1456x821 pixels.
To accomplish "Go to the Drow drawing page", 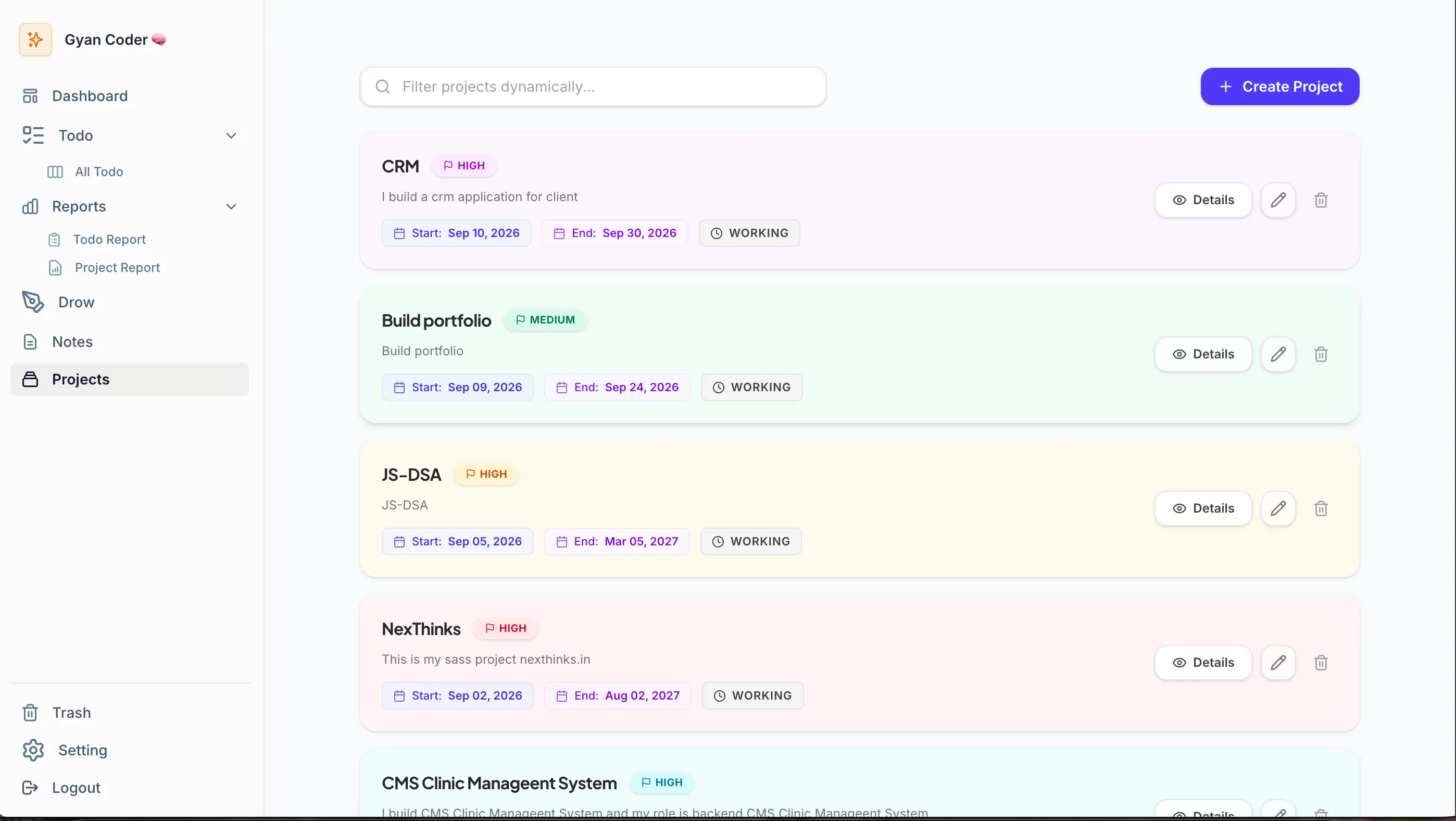I will [130, 303].
